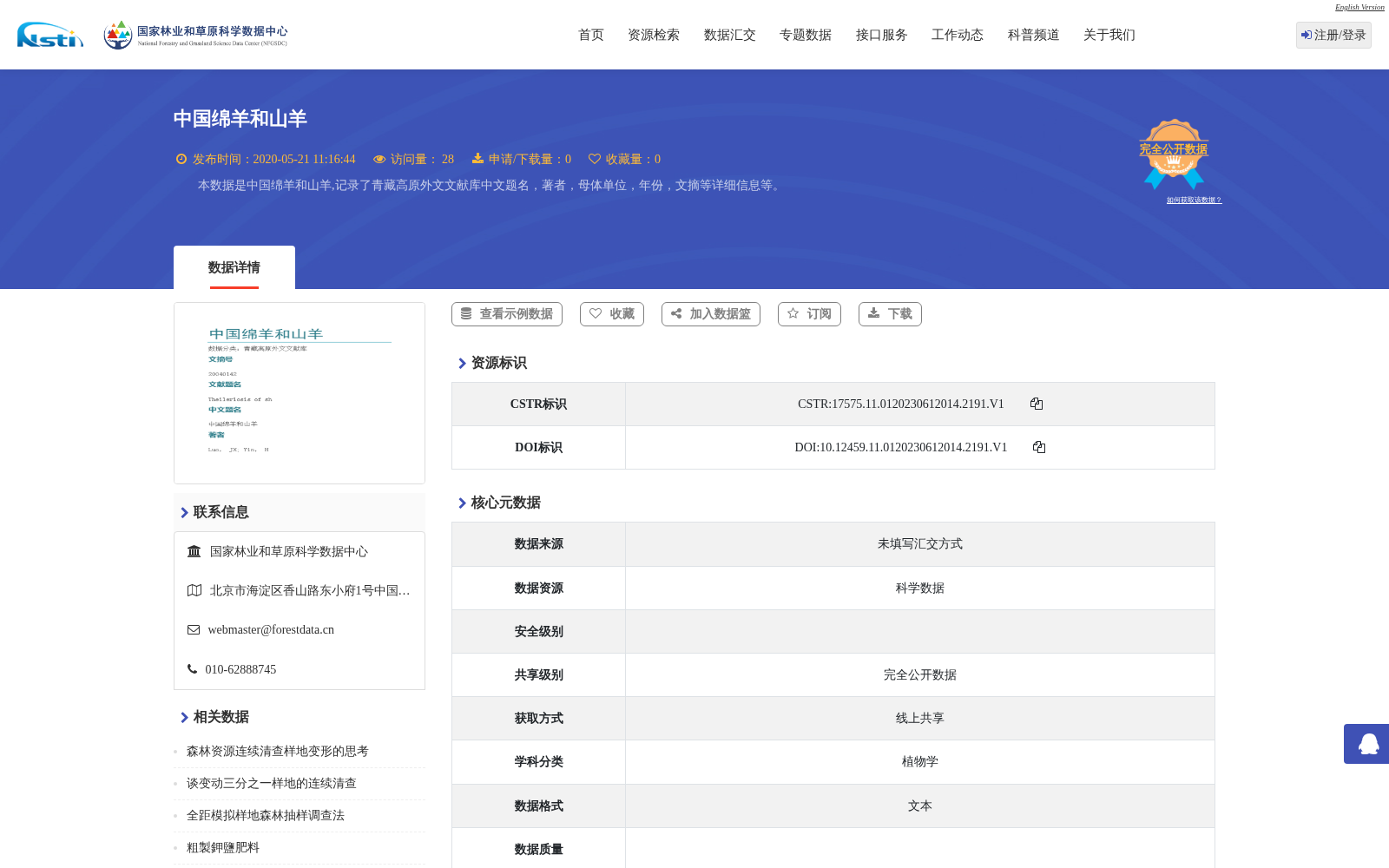This screenshot has width=1389, height=868.
Task: Open 如何获取该数据 link
Action: tap(1194, 201)
